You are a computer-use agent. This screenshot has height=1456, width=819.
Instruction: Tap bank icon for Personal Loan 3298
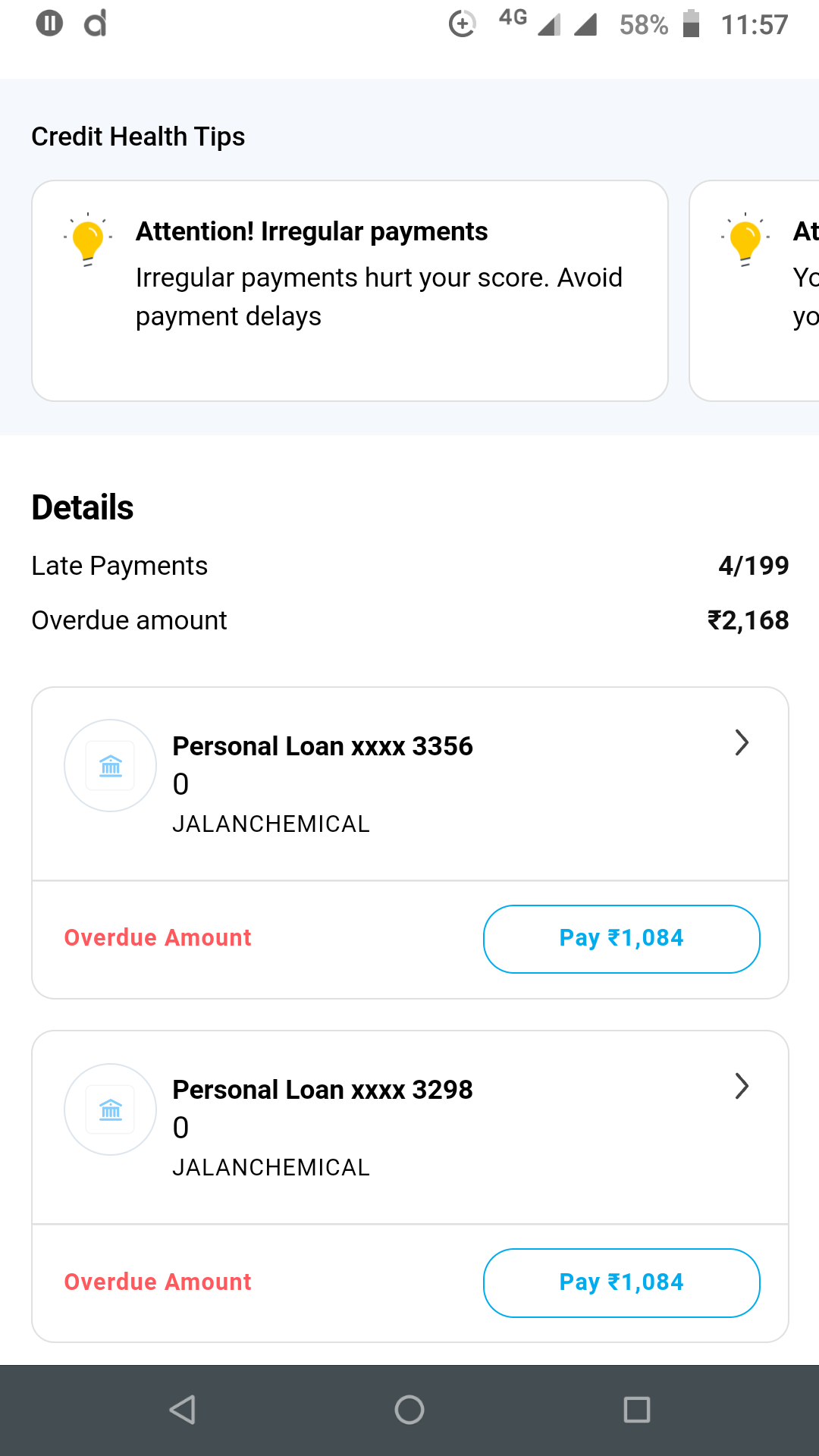tap(111, 1109)
